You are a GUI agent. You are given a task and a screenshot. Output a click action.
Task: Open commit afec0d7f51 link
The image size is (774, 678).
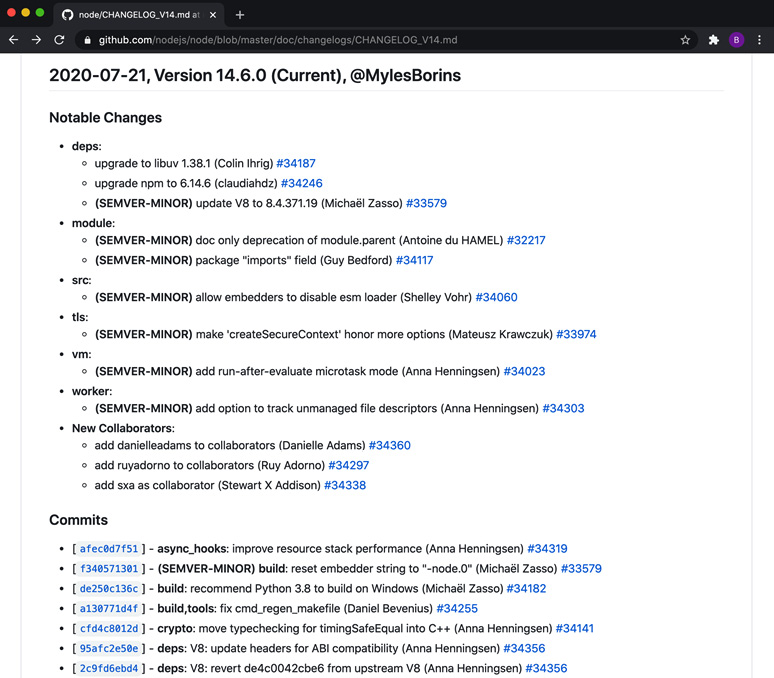tap(109, 549)
